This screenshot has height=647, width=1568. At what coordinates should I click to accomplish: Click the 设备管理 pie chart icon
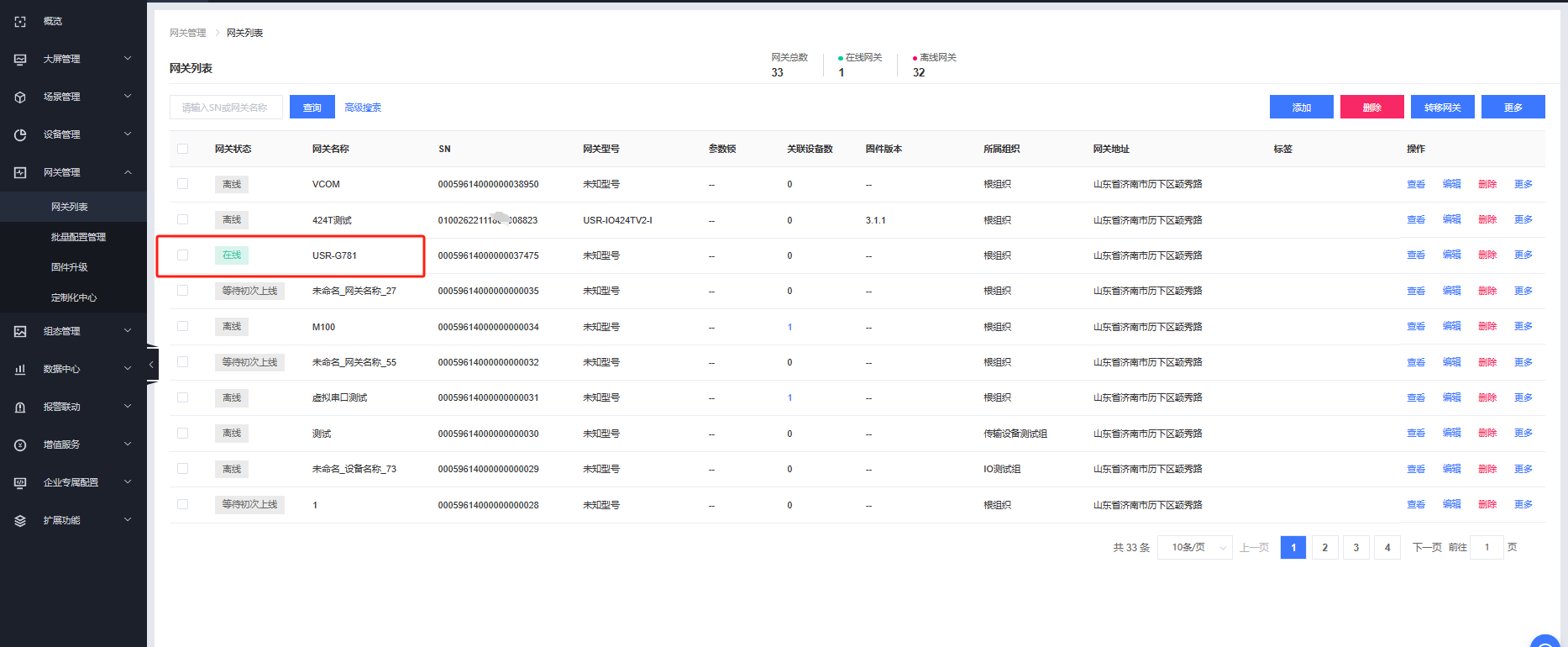(x=20, y=134)
